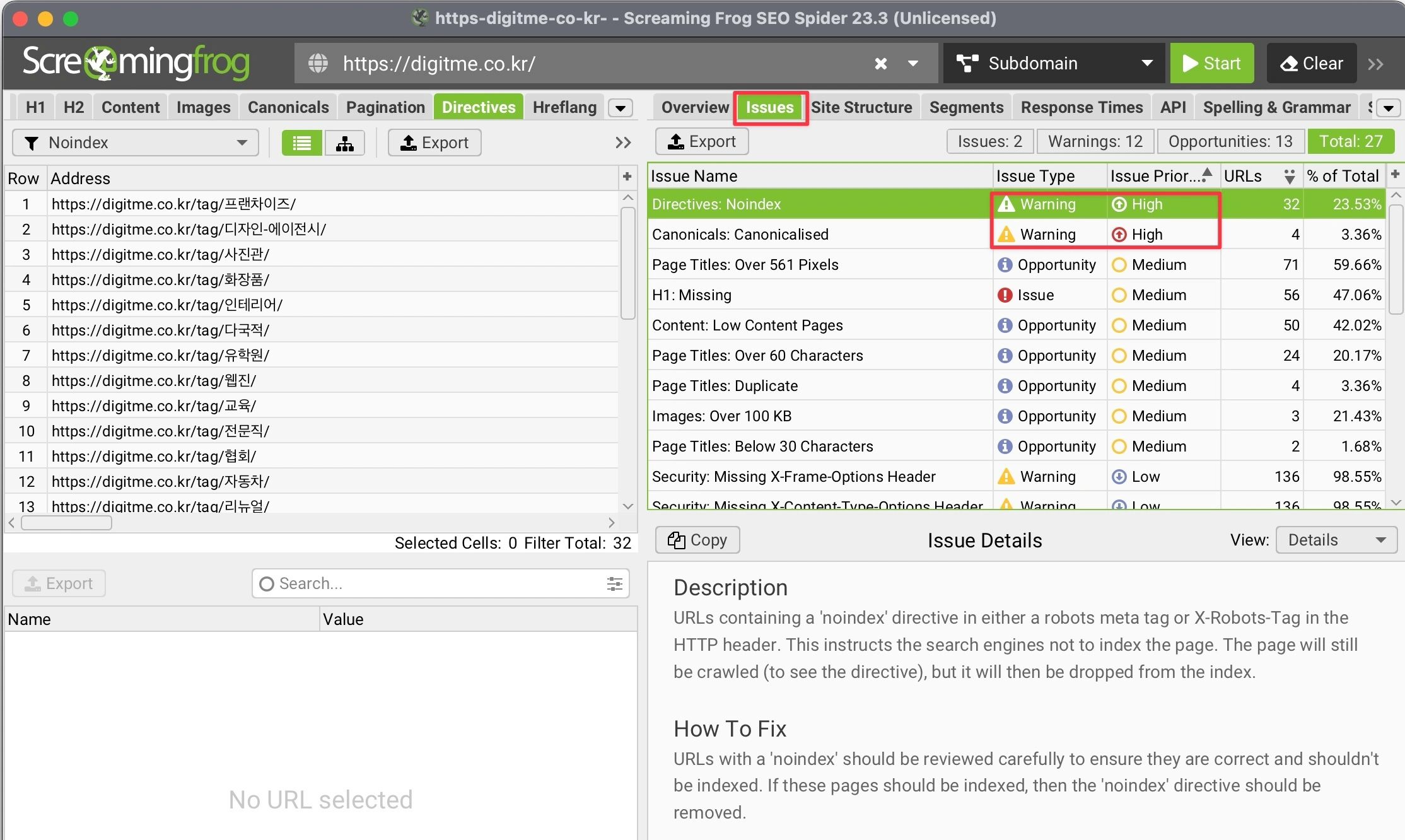Switch to the H2 tab
The width and height of the screenshot is (1405, 840).
(x=74, y=107)
